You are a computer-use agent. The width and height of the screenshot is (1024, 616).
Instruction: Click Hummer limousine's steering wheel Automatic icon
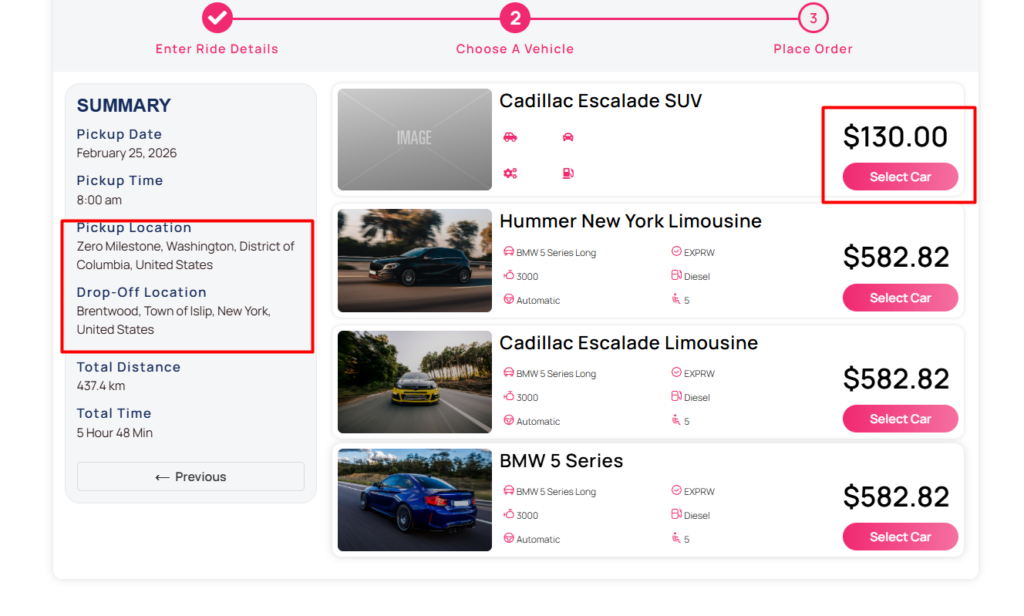pyautogui.click(x=508, y=300)
